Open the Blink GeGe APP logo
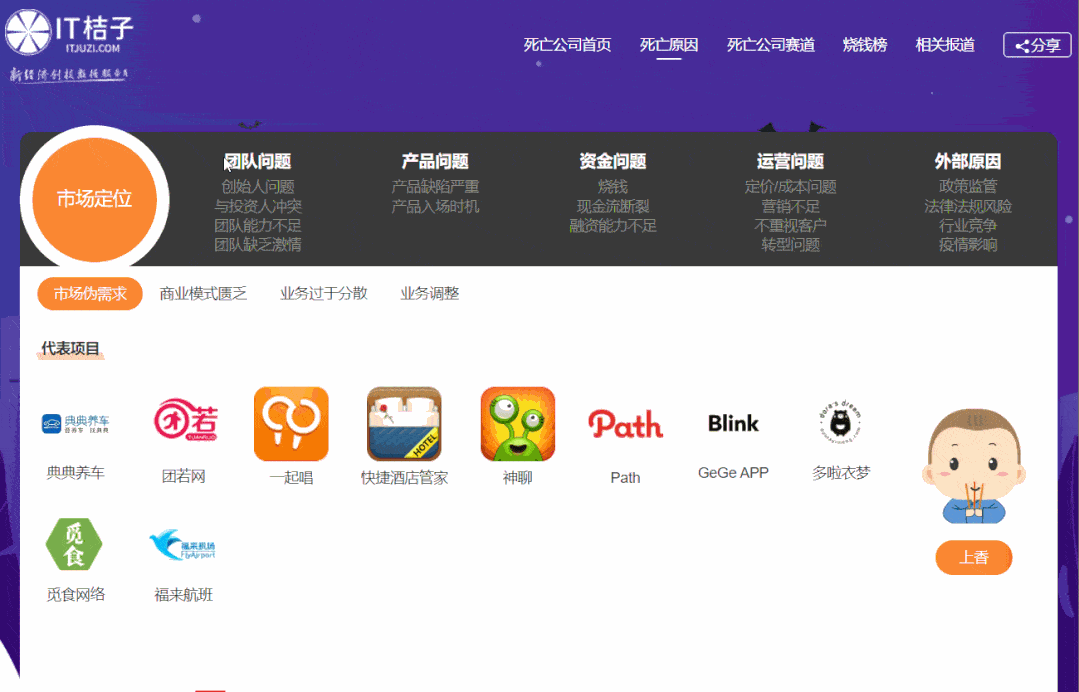Image resolution: width=1079 pixels, height=692 pixels. 732,423
